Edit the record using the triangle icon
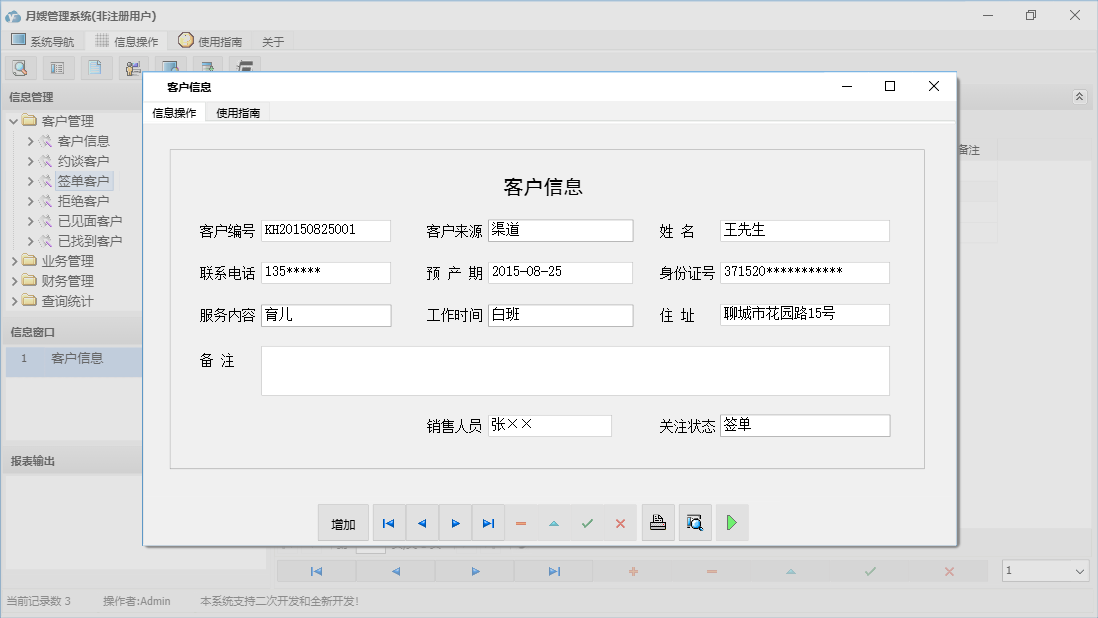 point(554,522)
